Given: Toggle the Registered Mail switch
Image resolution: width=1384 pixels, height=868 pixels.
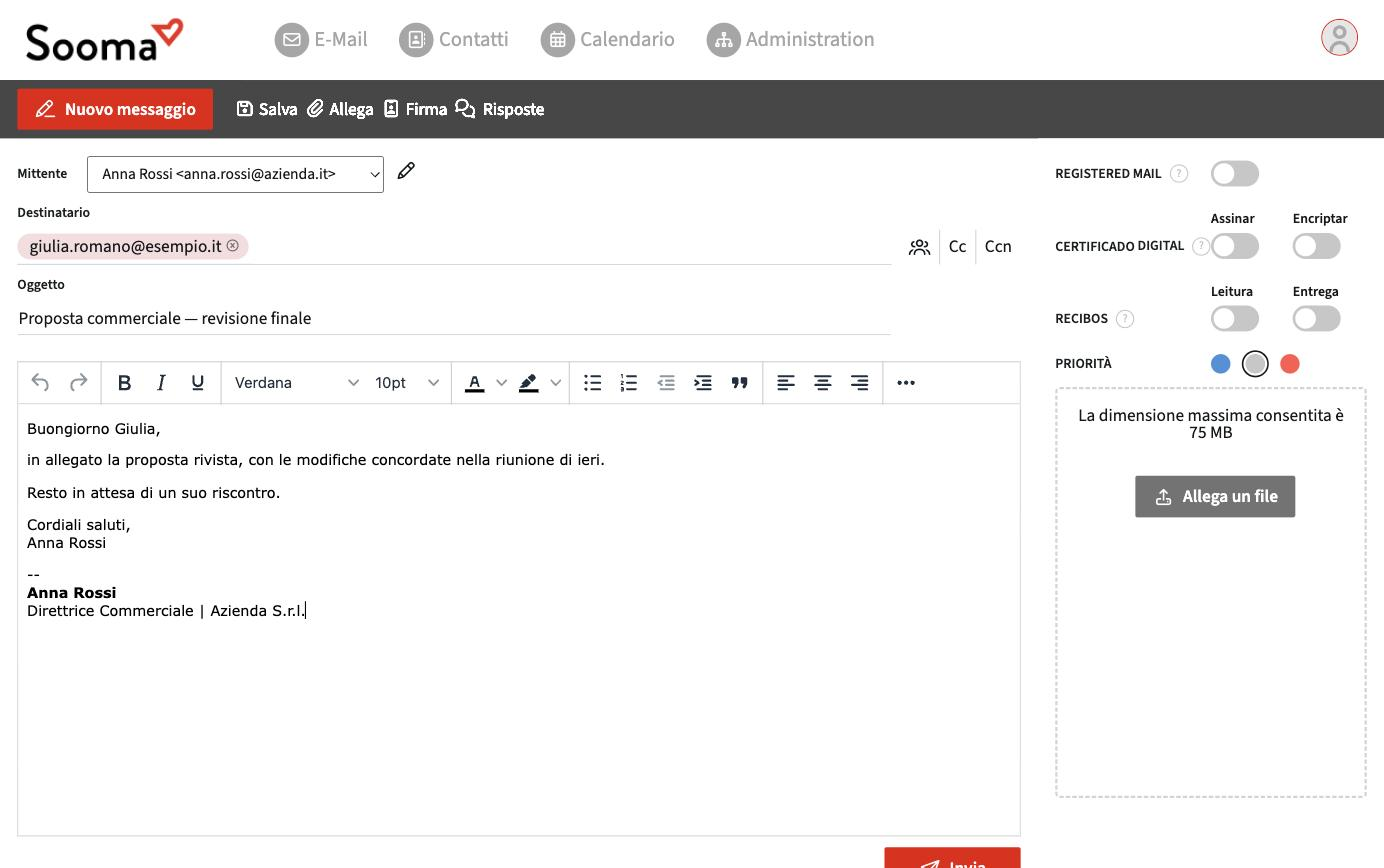Looking at the screenshot, I should 1235,174.
